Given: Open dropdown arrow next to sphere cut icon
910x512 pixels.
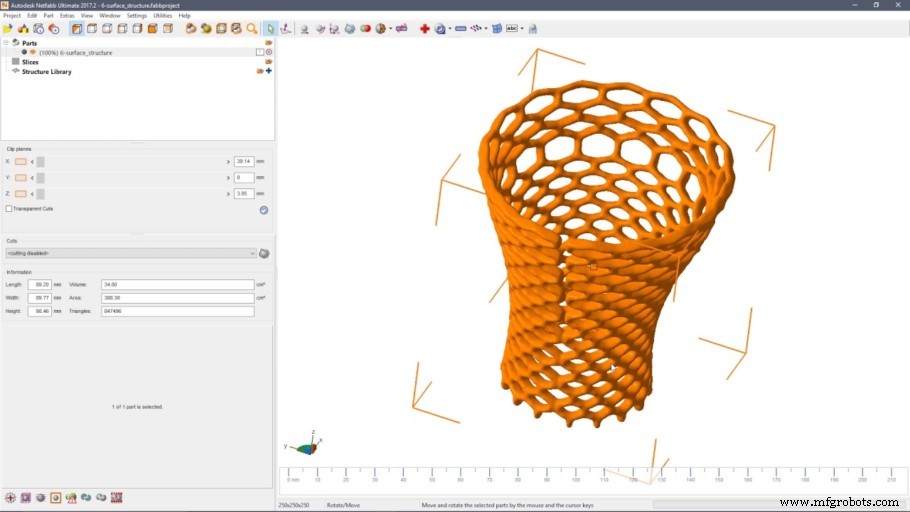Looking at the screenshot, I should 391,28.
